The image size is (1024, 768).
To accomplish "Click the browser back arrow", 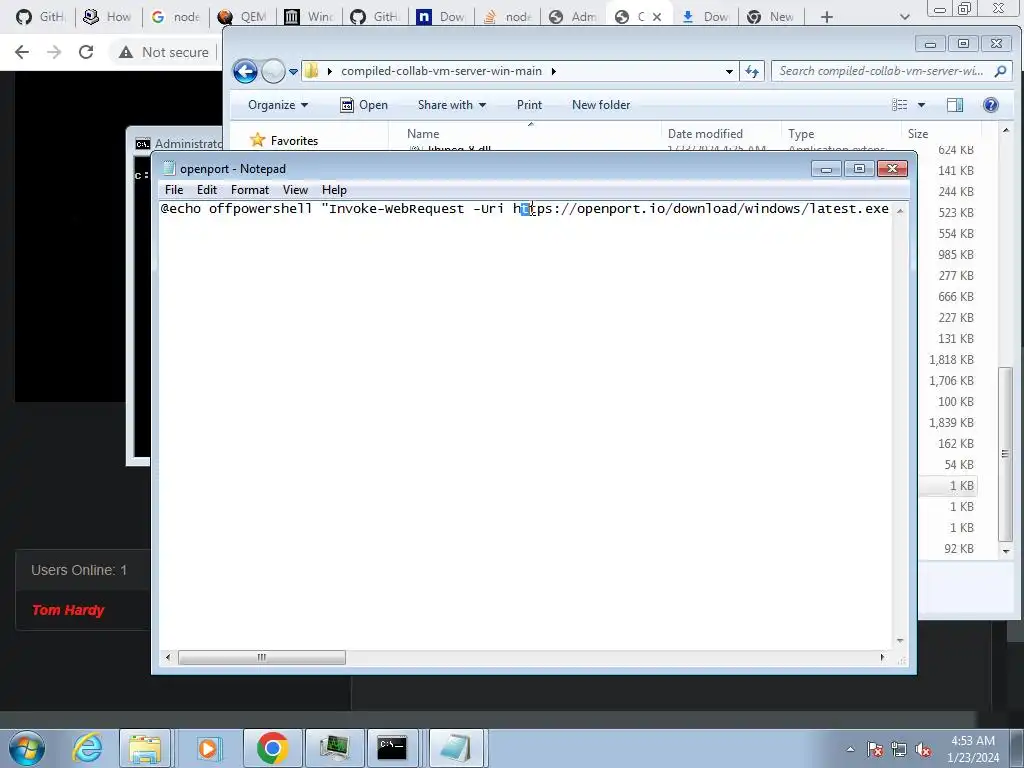I will pyautogui.click(x=22, y=52).
